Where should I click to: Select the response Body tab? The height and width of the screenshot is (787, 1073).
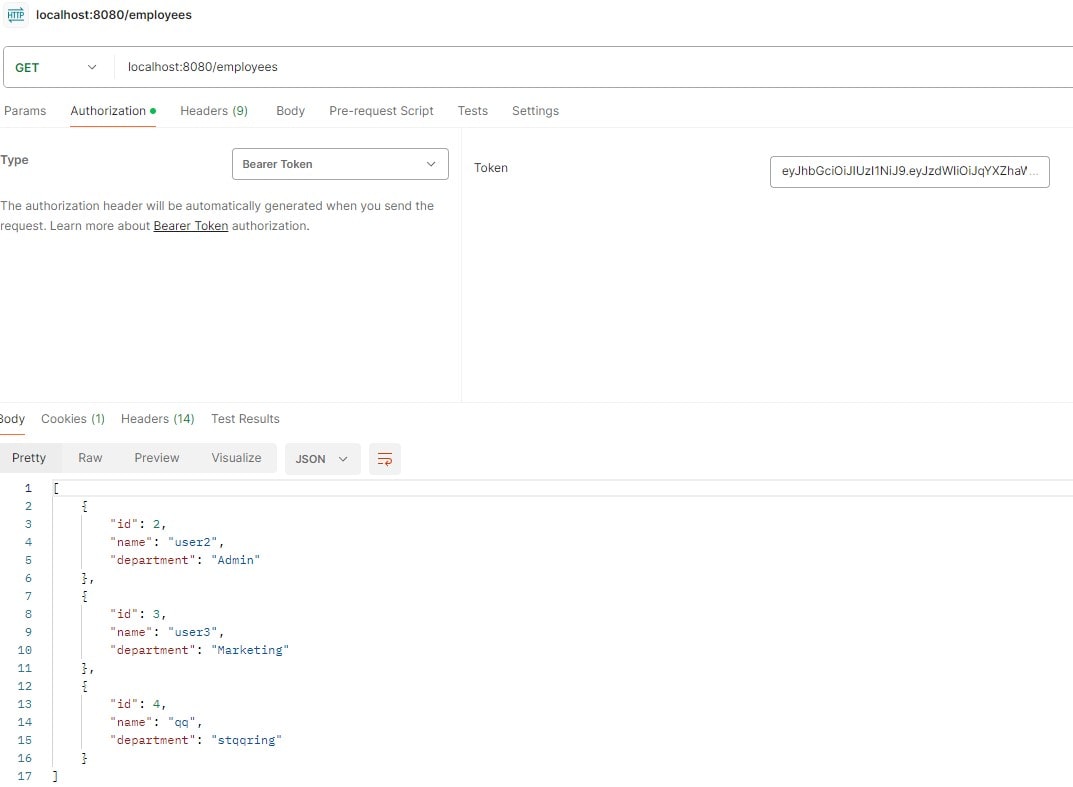pyautogui.click(x=12, y=419)
